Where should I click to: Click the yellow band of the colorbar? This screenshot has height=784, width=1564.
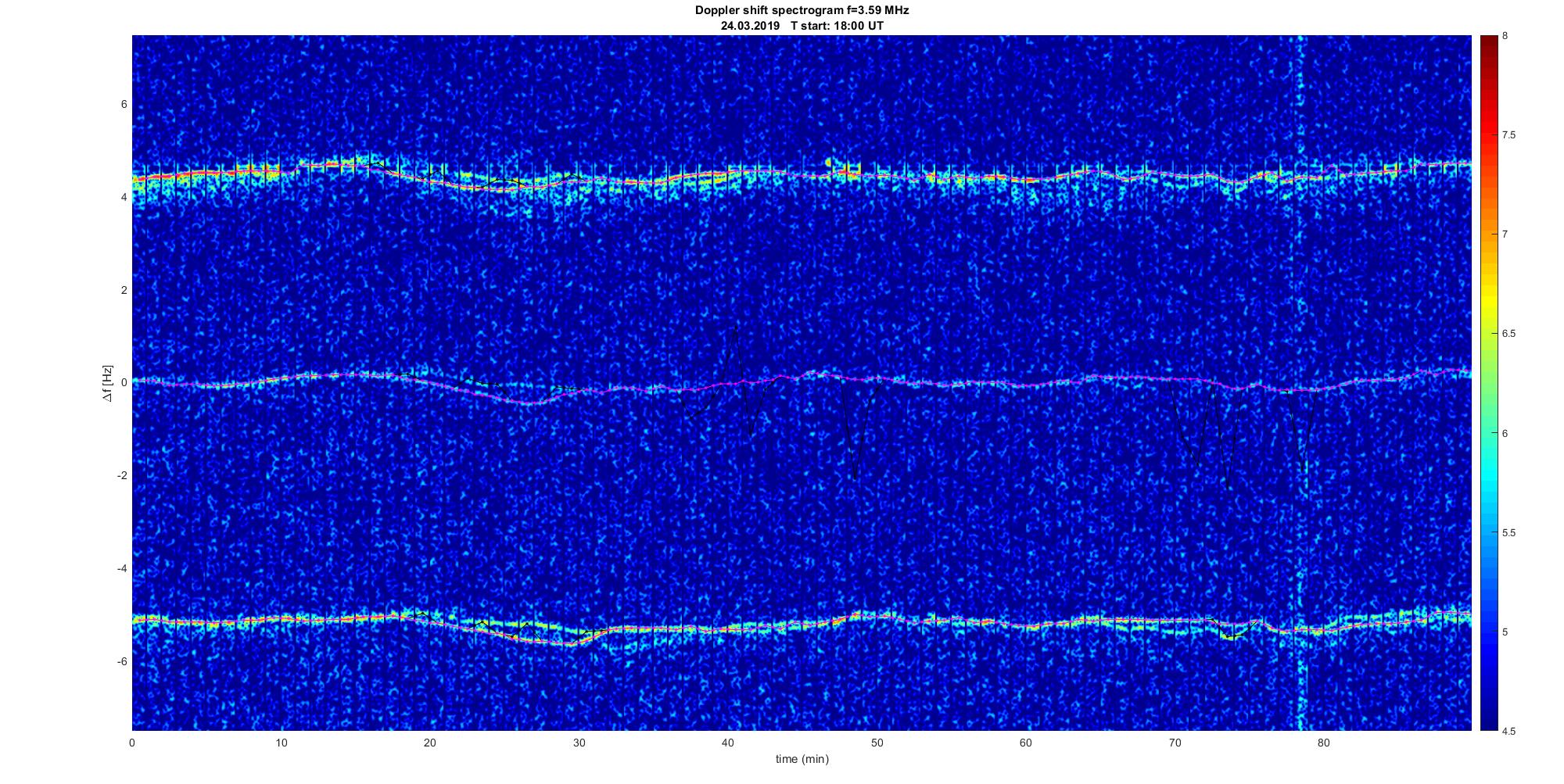coord(1488,301)
